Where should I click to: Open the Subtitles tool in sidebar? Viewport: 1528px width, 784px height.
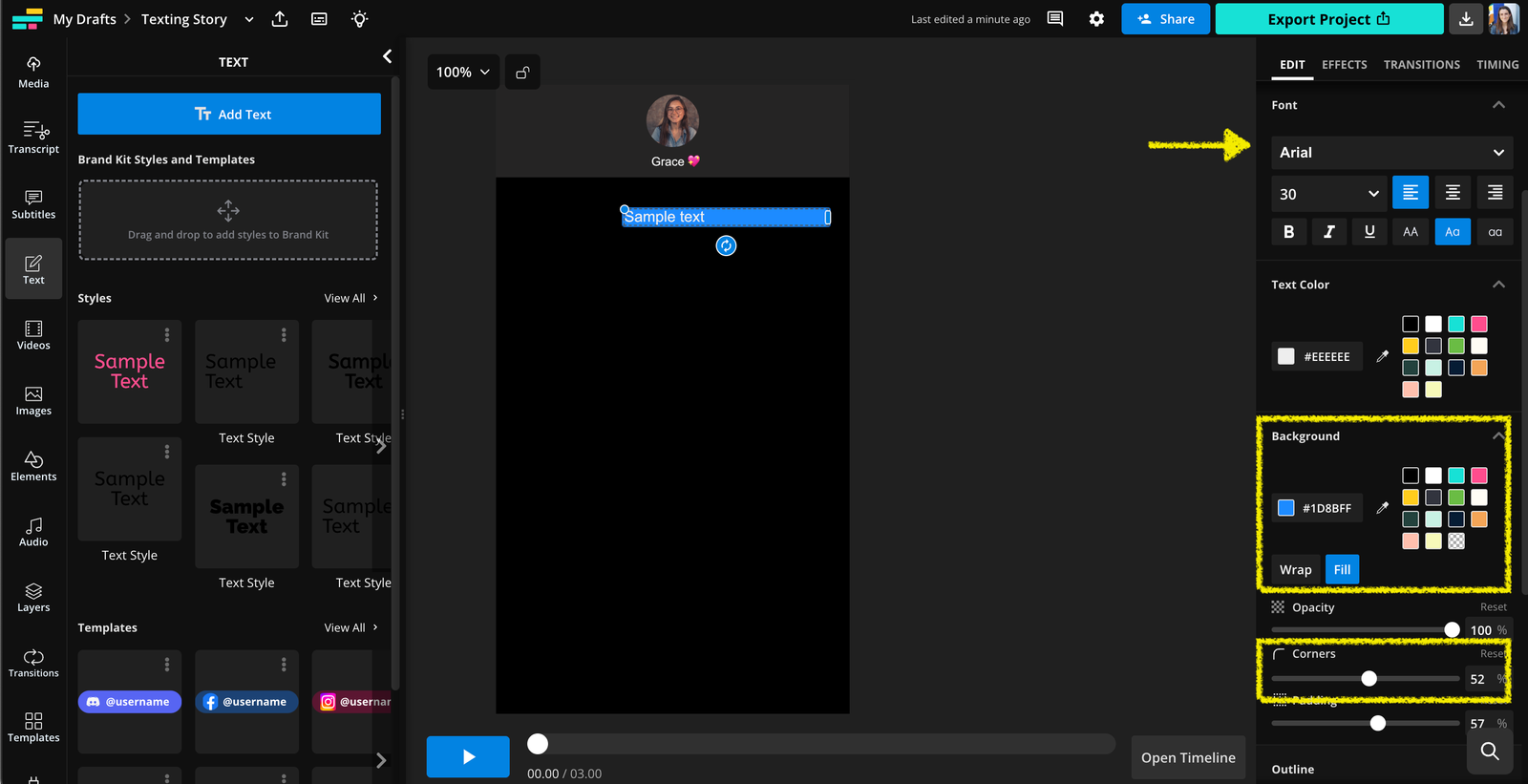click(x=33, y=203)
